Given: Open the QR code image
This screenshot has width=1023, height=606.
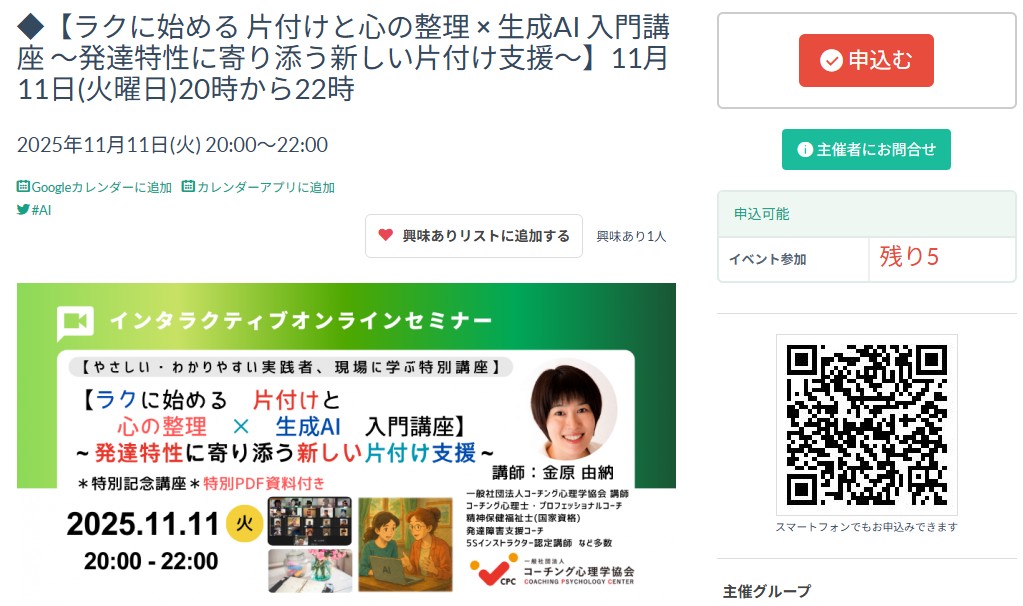Looking at the screenshot, I should coord(866,425).
